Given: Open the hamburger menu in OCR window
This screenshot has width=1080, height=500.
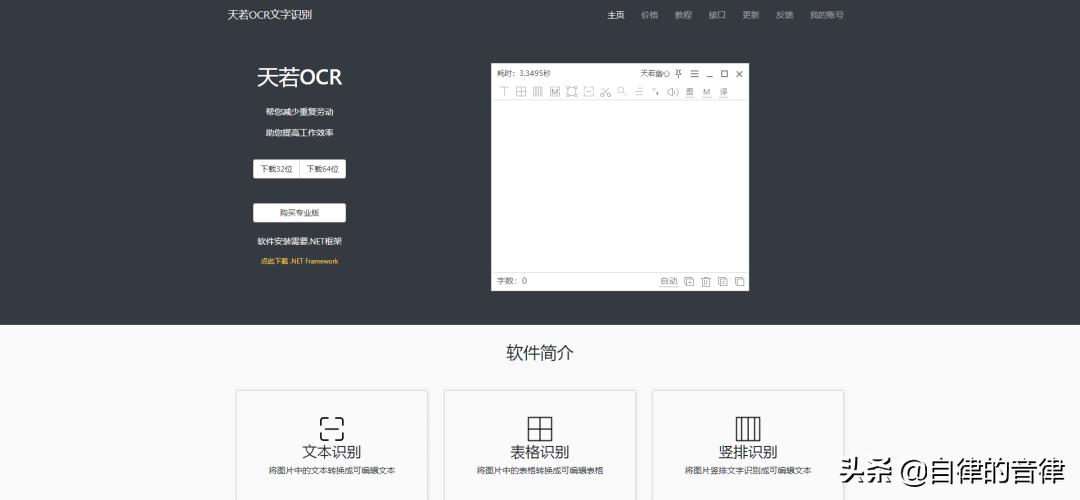Looking at the screenshot, I should click(x=694, y=74).
